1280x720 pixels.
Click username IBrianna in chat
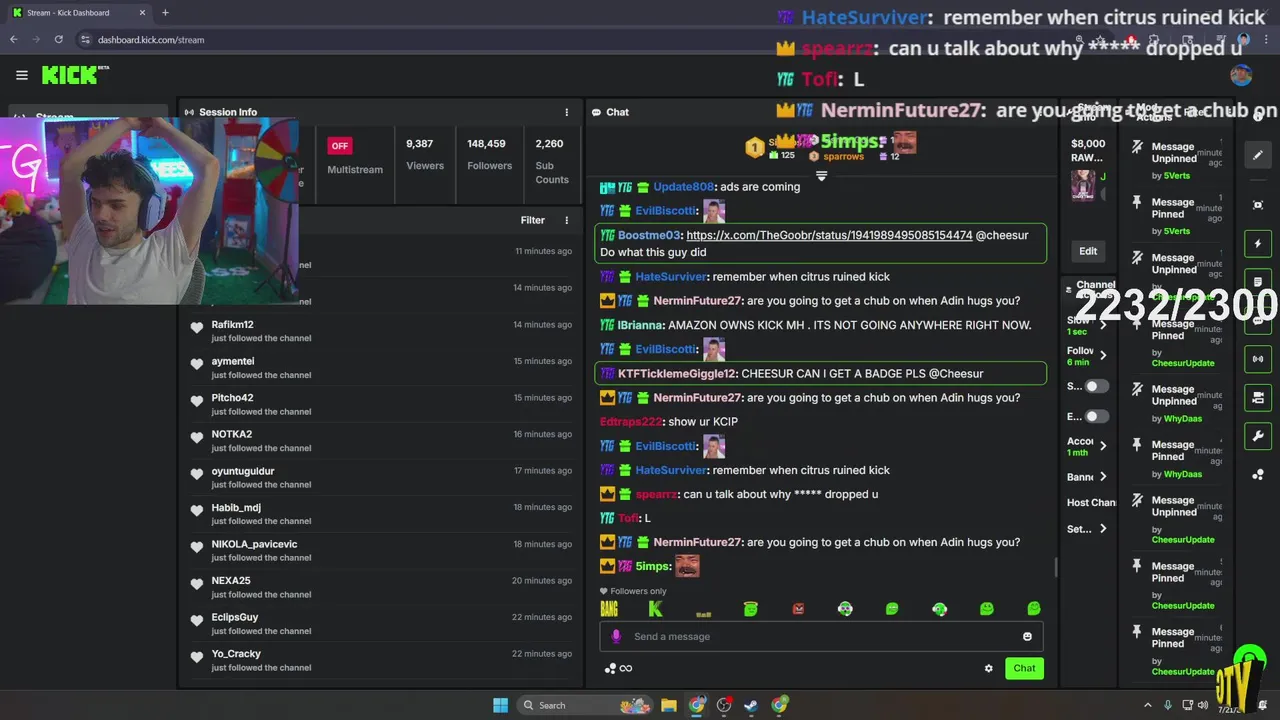pos(640,325)
